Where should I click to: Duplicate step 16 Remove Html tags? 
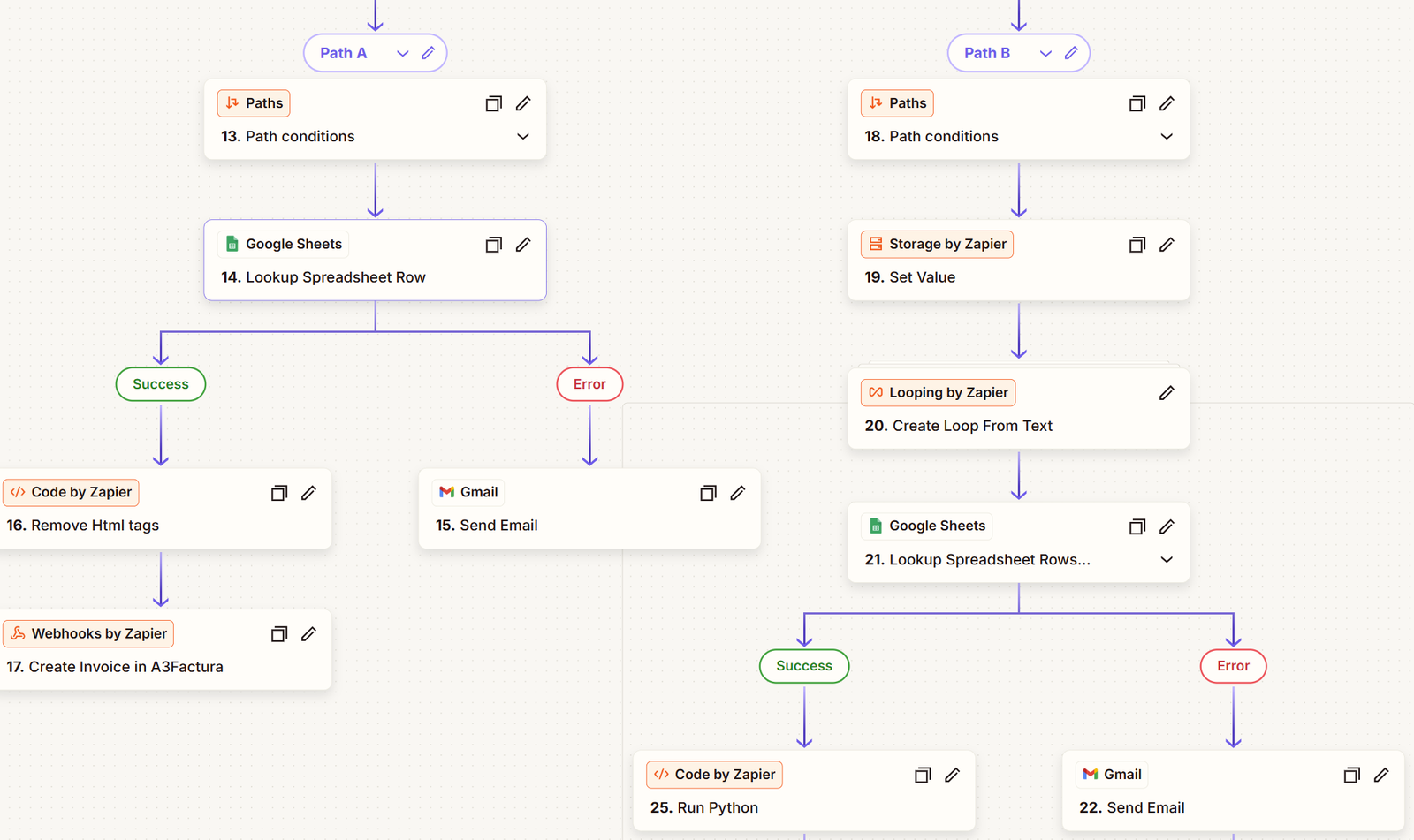[x=279, y=493]
